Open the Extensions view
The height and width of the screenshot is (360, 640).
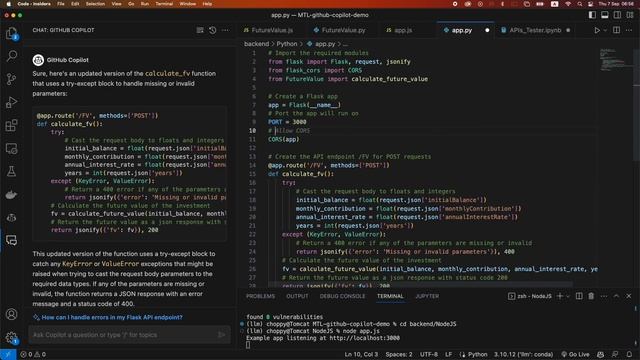pyautogui.click(x=11, y=125)
